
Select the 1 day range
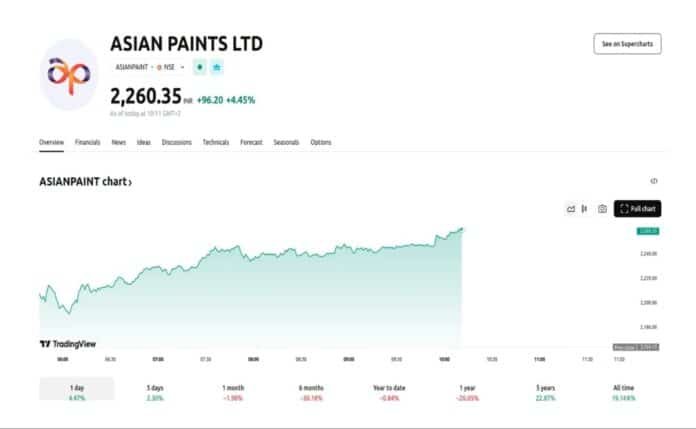tap(77, 392)
